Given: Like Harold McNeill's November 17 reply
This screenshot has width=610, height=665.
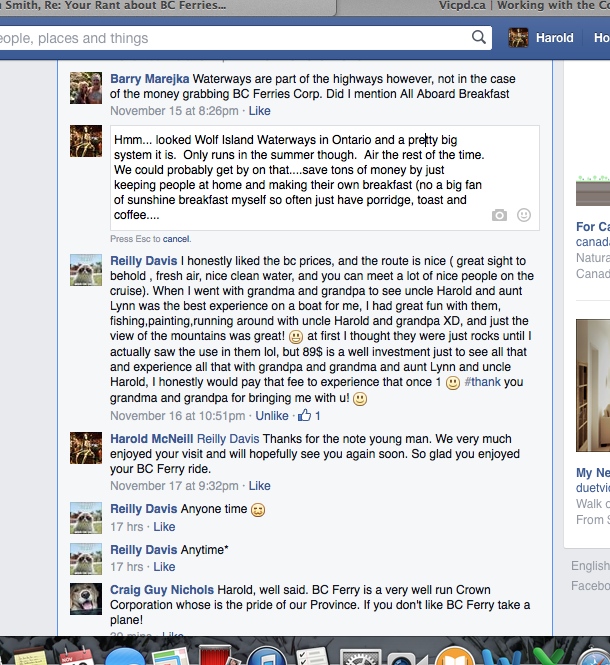Looking at the screenshot, I should pyautogui.click(x=259, y=486).
